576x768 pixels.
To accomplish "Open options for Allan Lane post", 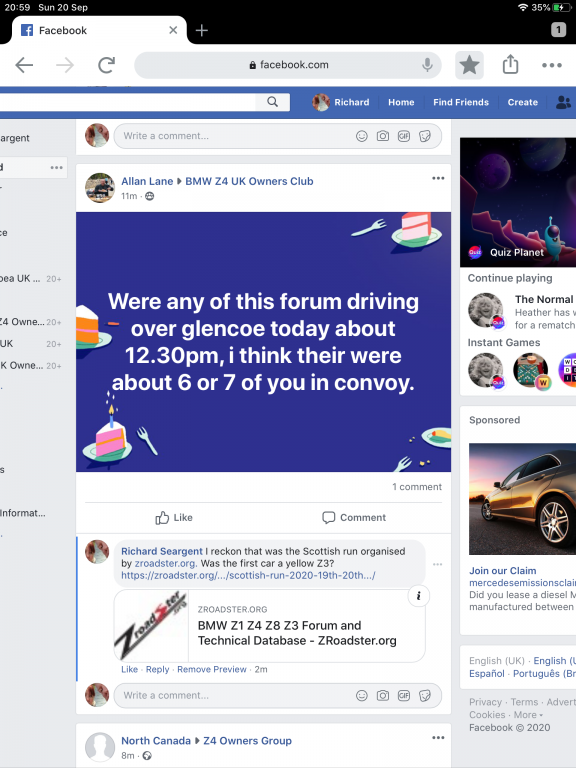I will [438, 178].
